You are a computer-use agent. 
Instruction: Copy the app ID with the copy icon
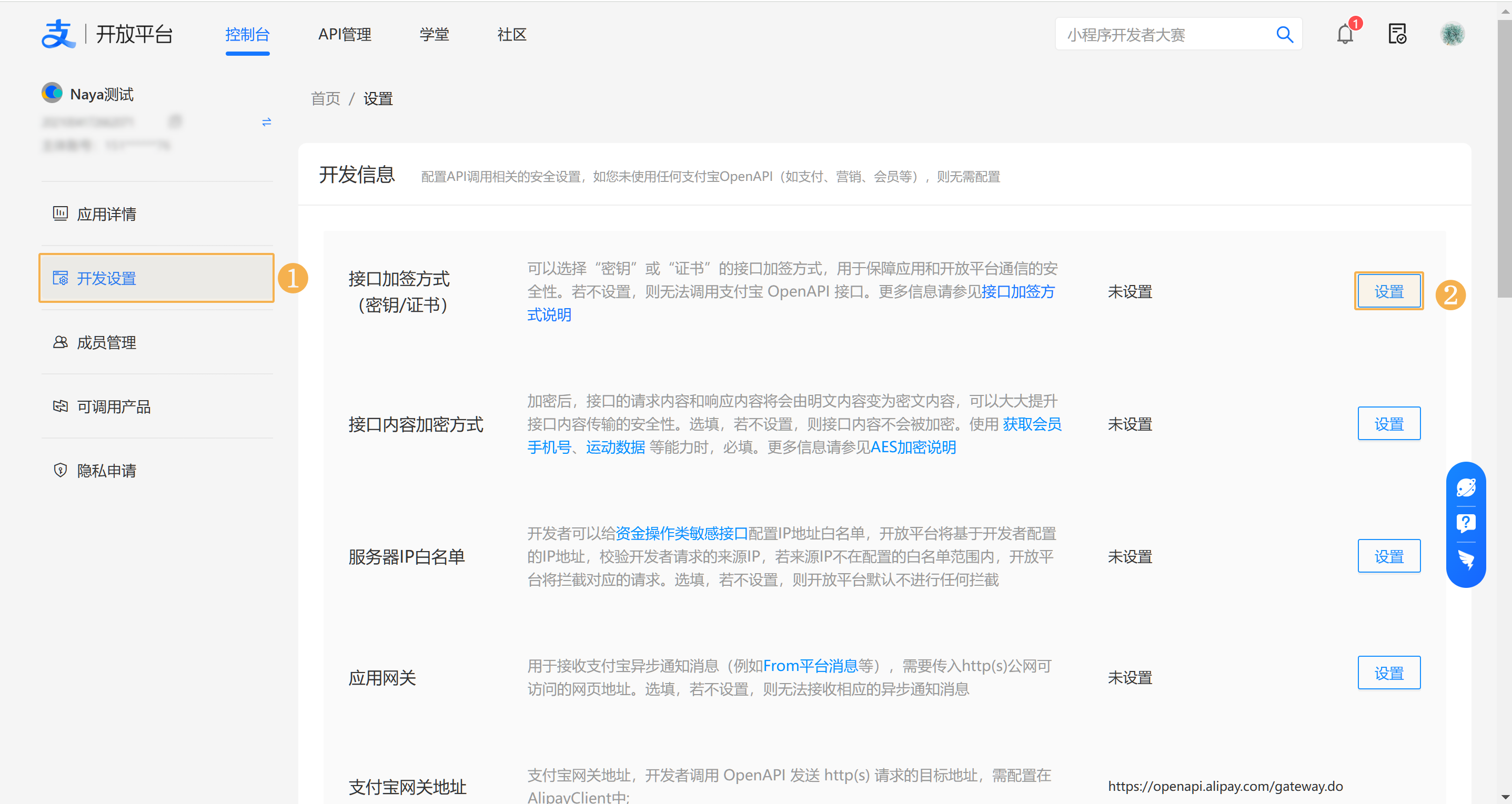point(175,121)
